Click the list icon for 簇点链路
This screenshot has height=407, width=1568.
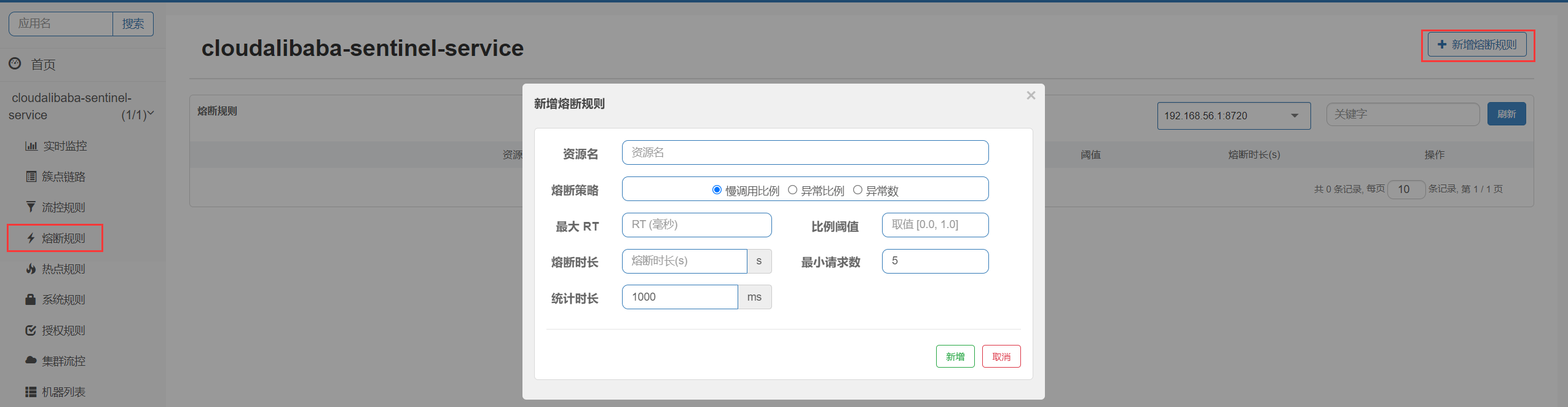coord(31,176)
